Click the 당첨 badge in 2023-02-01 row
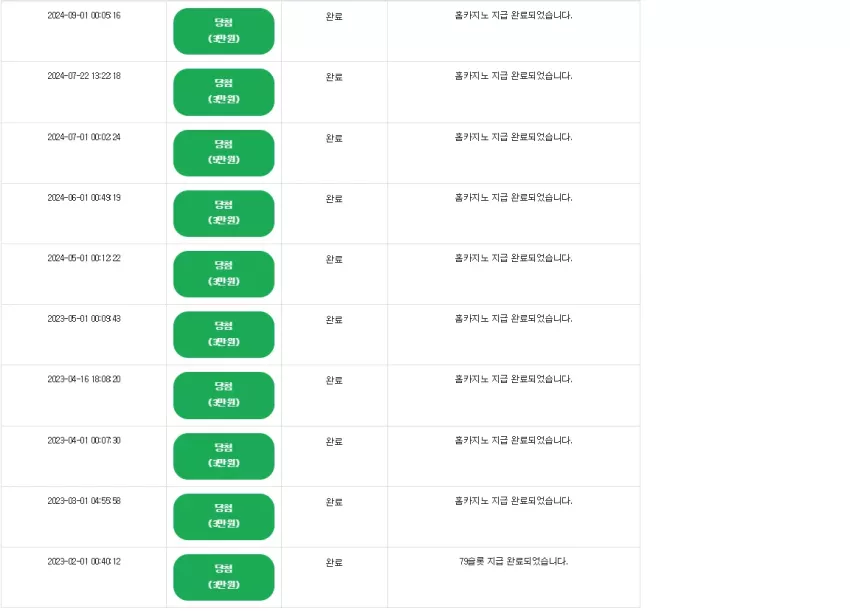 (223, 577)
